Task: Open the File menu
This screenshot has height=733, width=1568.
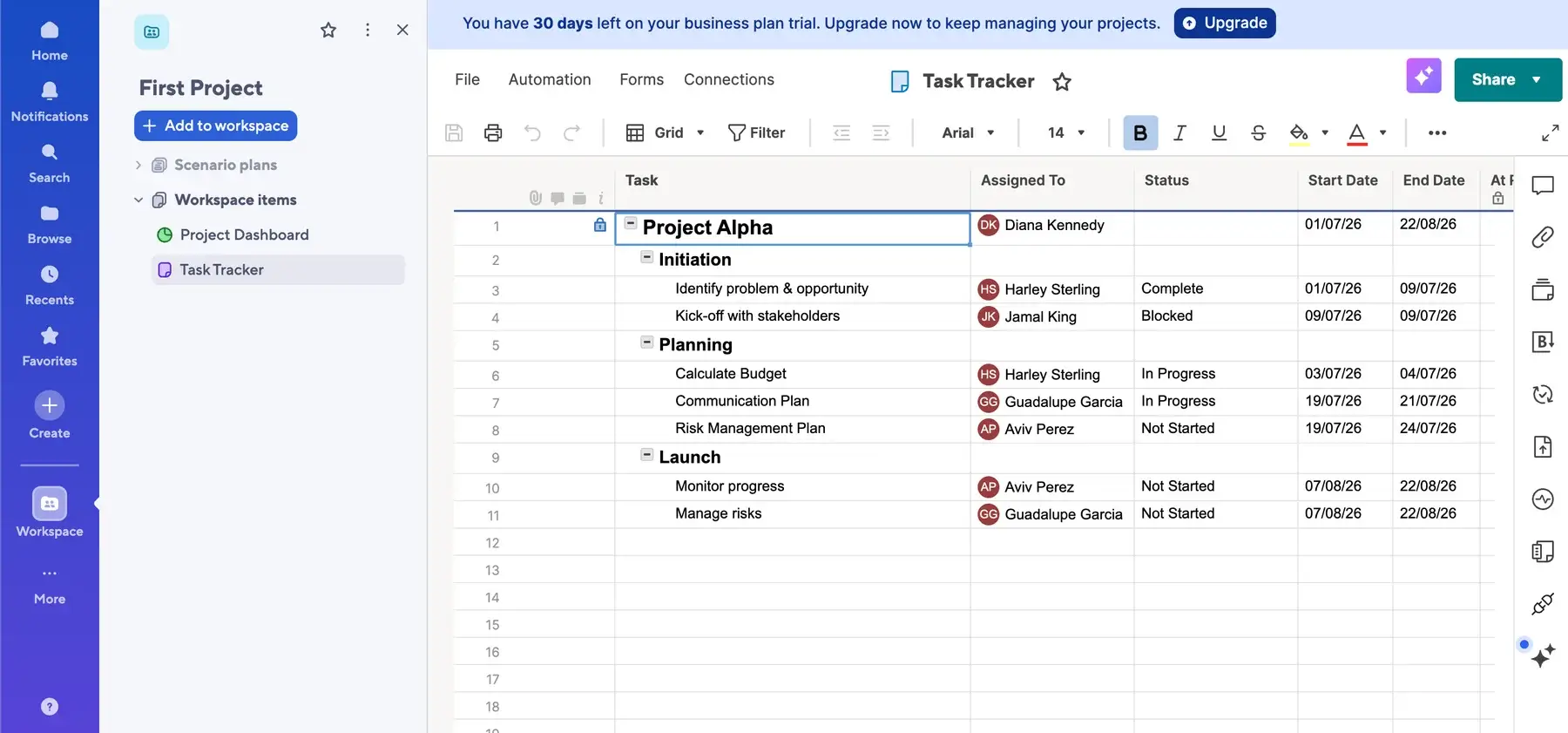Action: (467, 79)
